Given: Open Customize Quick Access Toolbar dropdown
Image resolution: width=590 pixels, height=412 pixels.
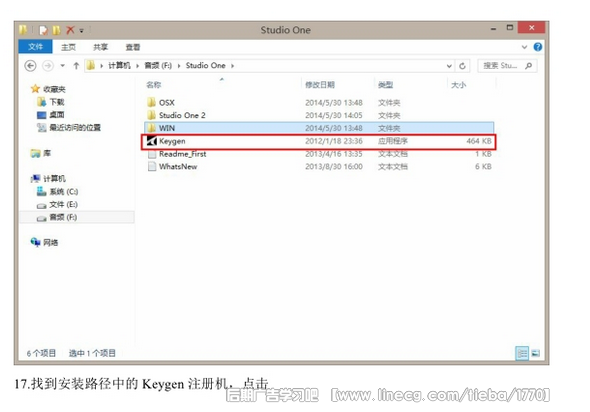Looking at the screenshot, I should 81,30.
